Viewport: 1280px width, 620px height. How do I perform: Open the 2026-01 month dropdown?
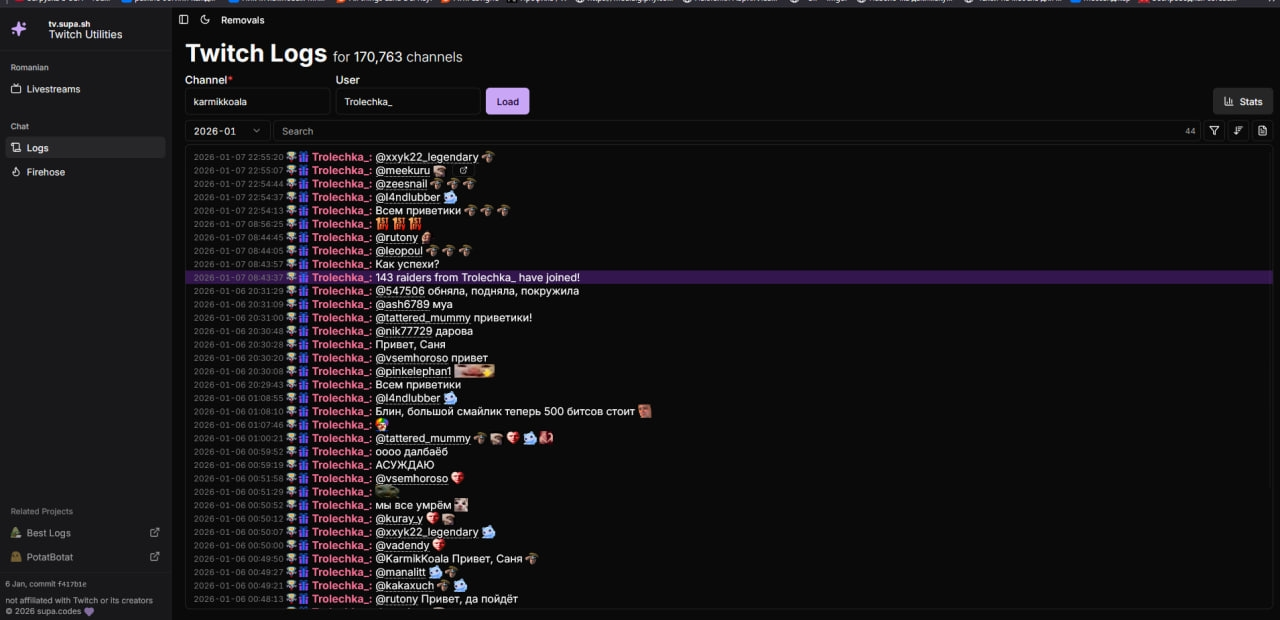pyautogui.click(x=227, y=131)
